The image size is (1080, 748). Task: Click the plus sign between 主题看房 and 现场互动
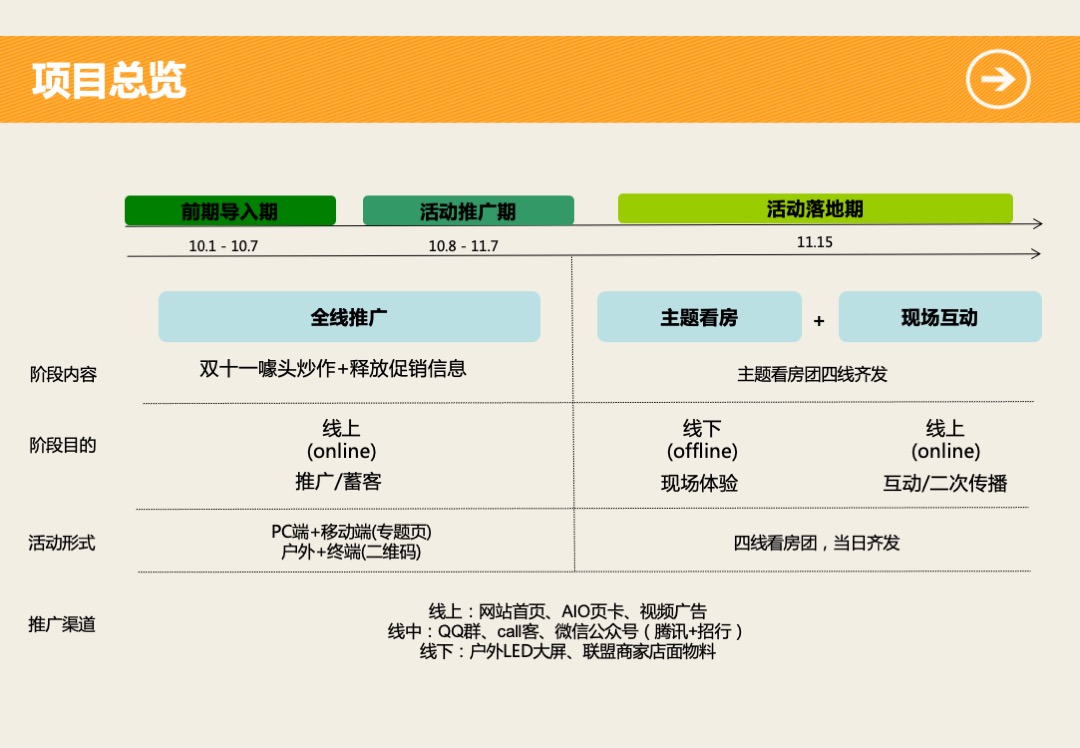[x=820, y=321]
